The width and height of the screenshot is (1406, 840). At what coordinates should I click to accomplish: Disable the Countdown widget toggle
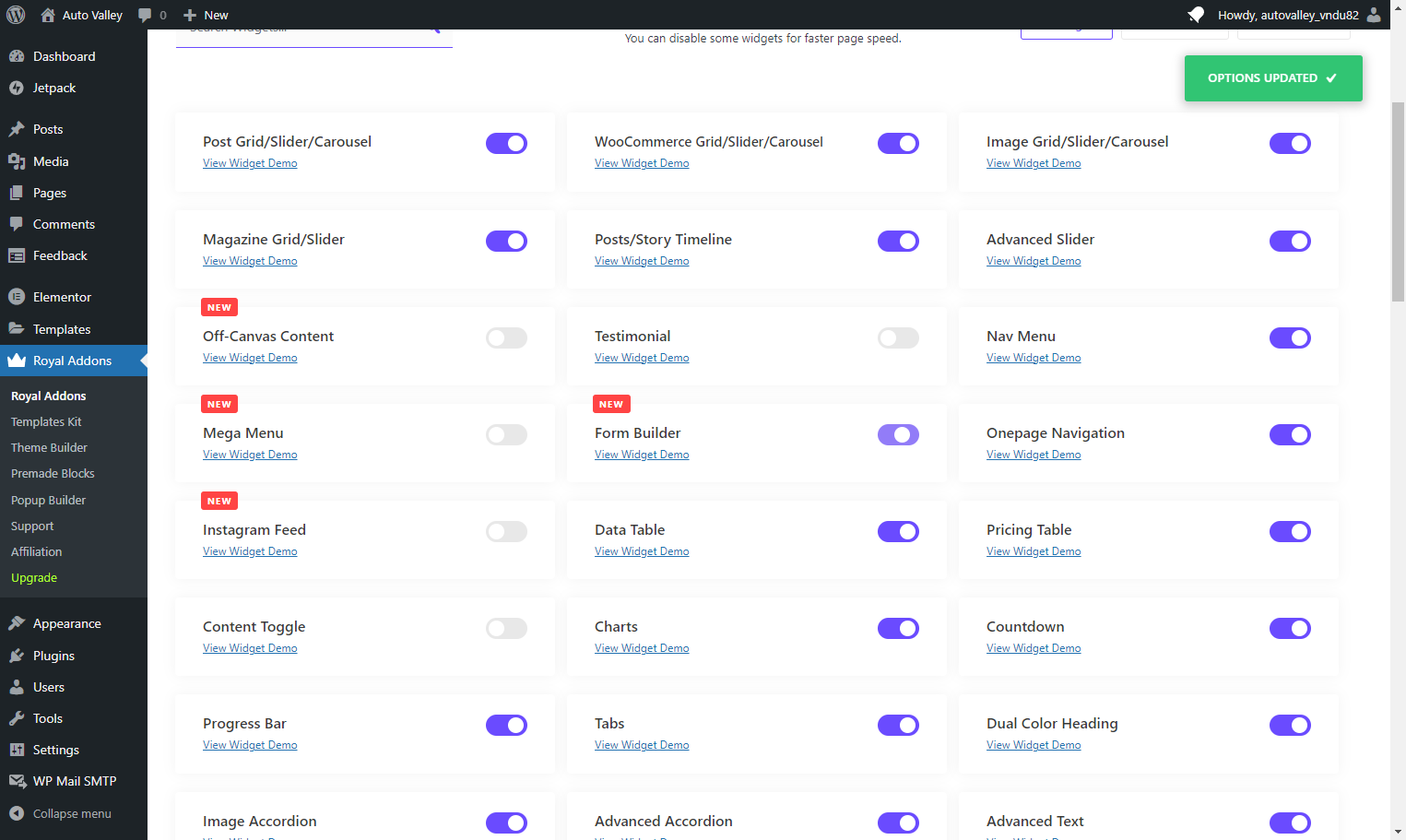pyautogui.click(x=1290, y=628)
